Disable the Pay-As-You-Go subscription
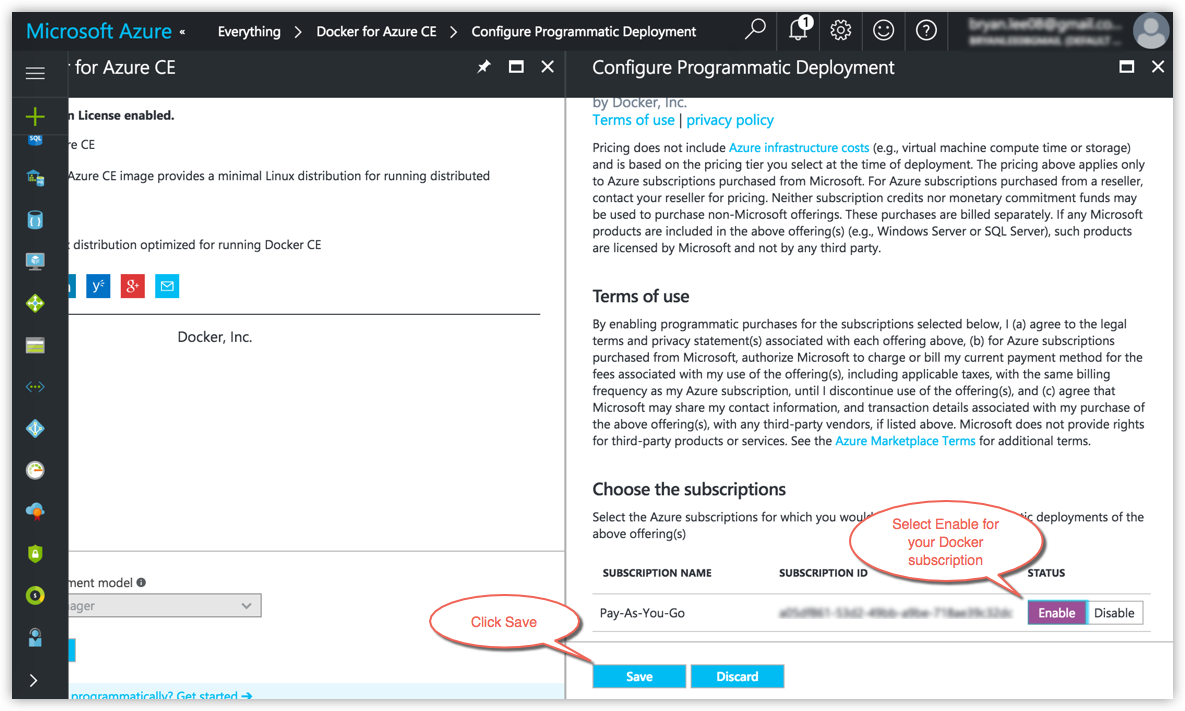Screen dimensions: 1185x711 tap(1114, 613)
